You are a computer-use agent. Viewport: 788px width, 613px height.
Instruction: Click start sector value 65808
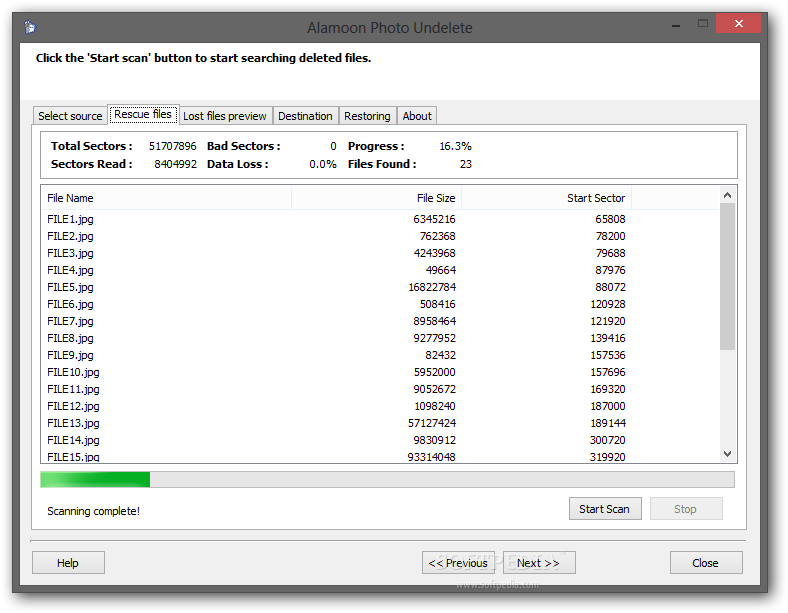coord(610,219)
